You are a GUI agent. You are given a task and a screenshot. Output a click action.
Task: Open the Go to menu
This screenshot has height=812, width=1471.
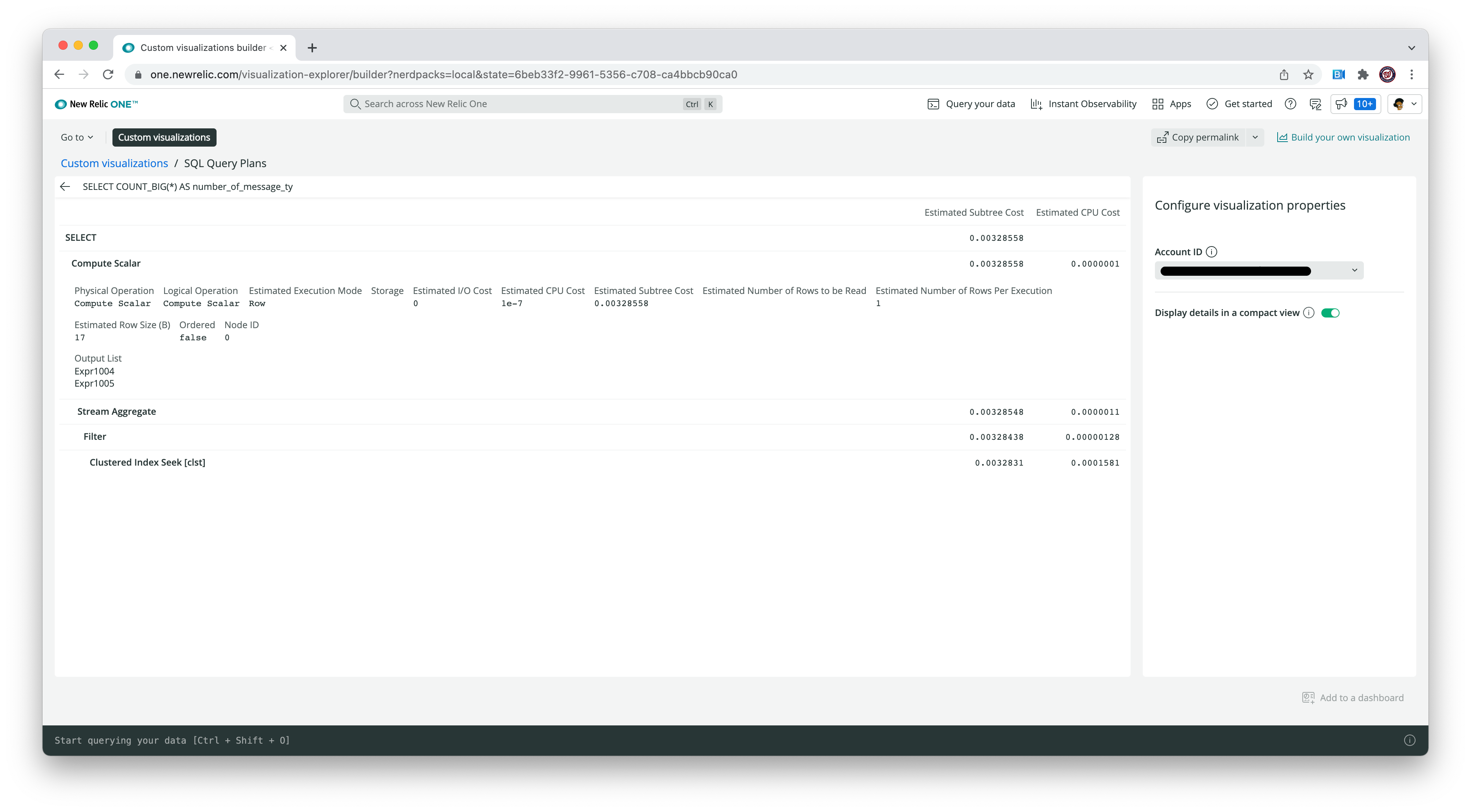pyautogui.click(x=76, y=137)
